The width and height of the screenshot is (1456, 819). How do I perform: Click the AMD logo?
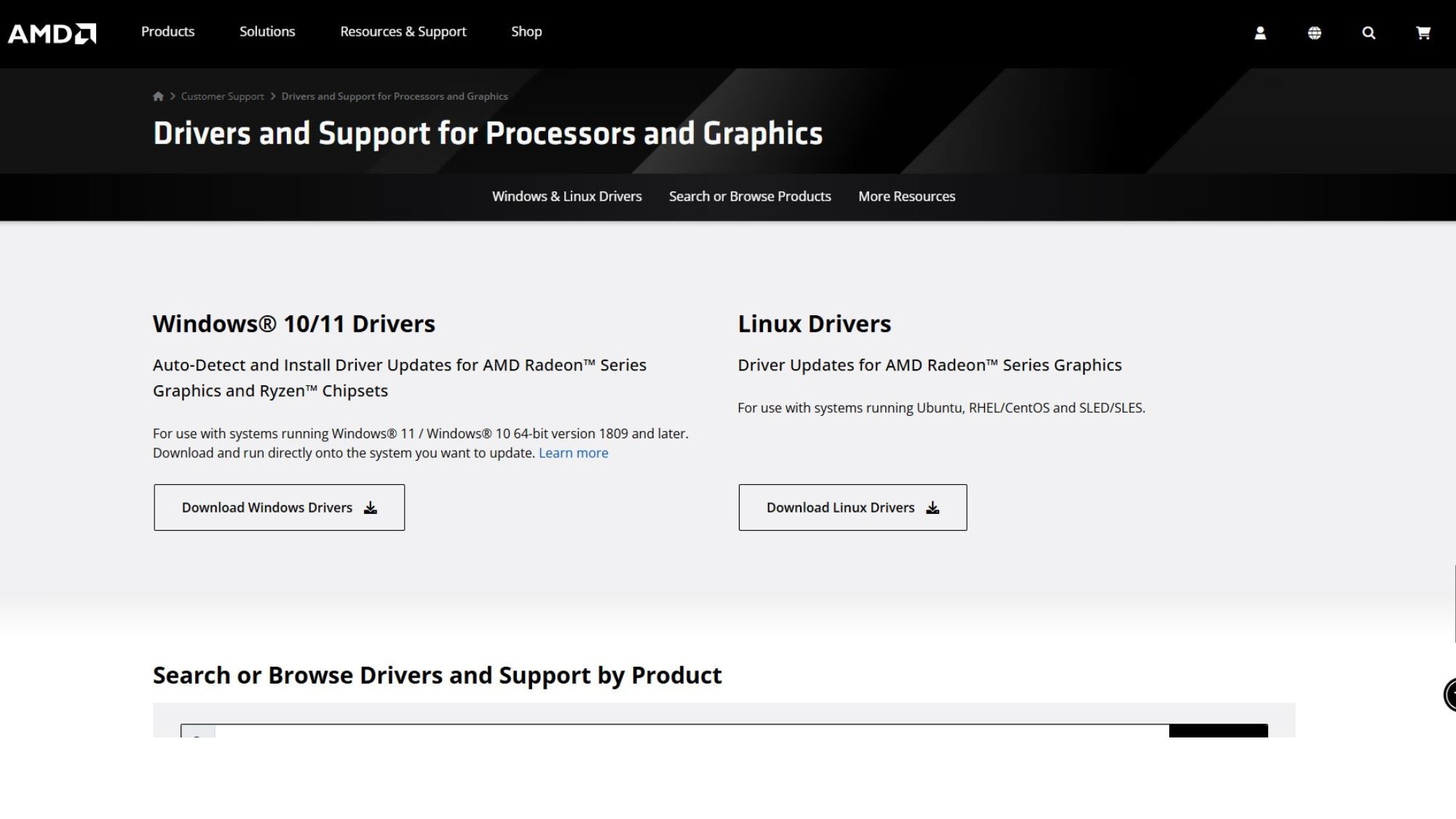[52, 33]
